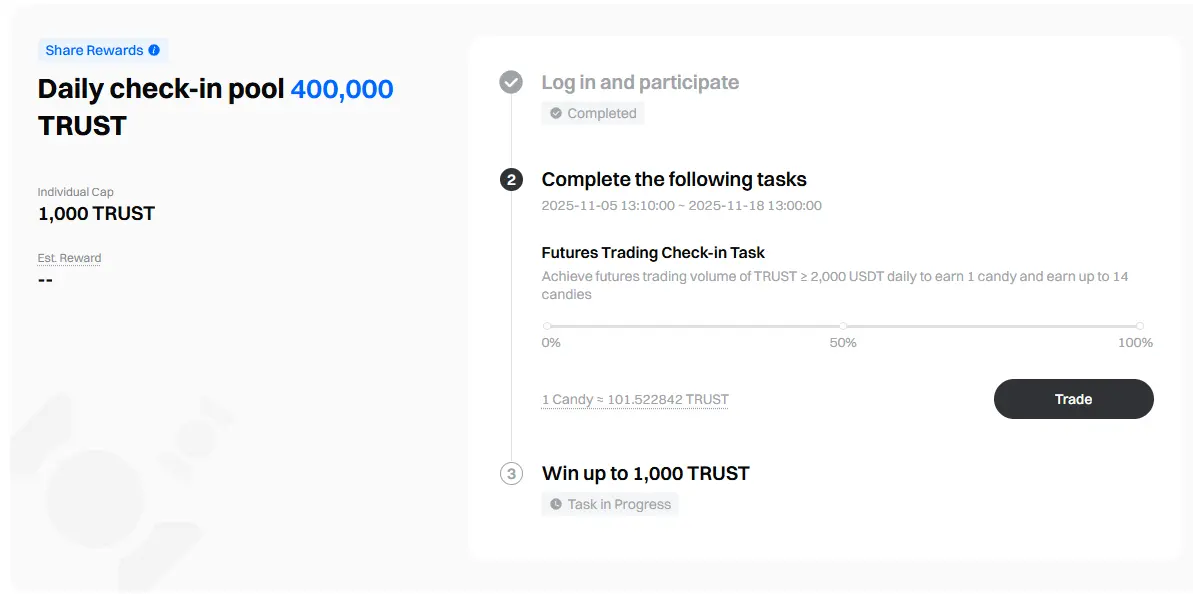Click the step 1 completed checkmark icon
The height and width of the screenshot is (594, 1193).
(511, 82)
